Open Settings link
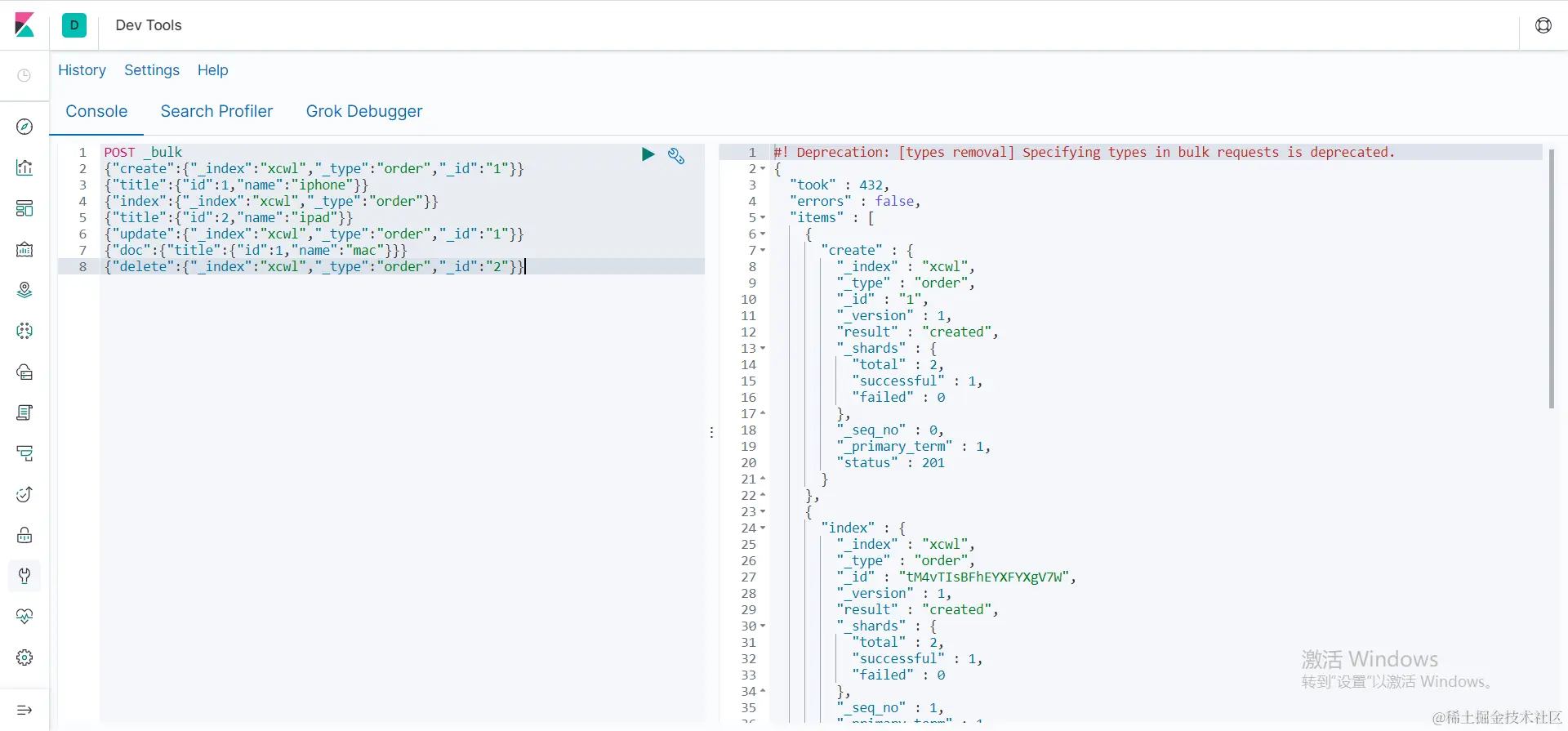1568x731 pixels. click(152, 70)
